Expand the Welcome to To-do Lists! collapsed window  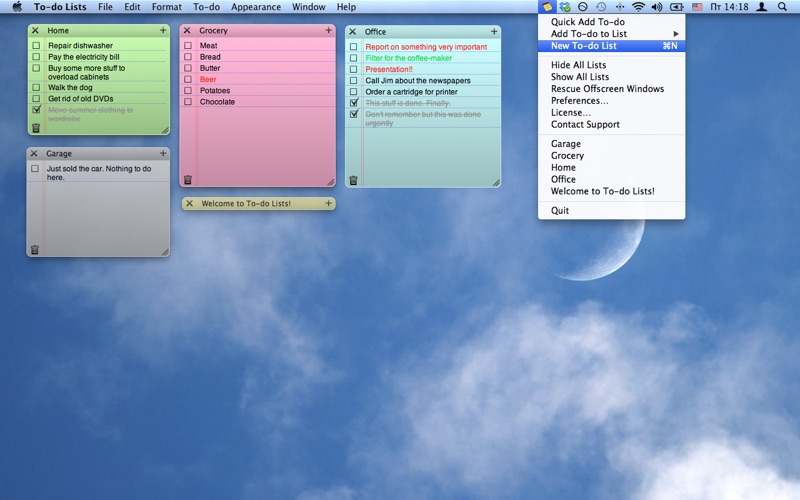(x=258, y=204)
